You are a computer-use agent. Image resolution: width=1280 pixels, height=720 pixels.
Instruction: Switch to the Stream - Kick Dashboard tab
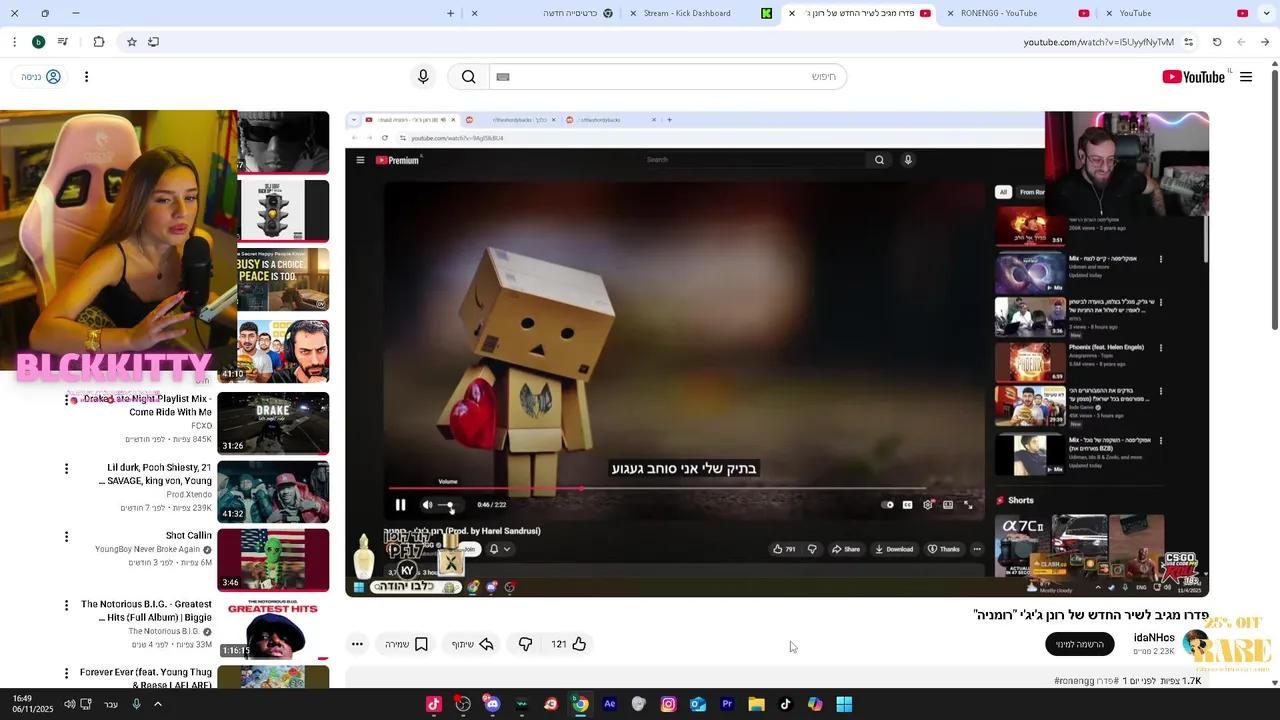coord(700,13)
